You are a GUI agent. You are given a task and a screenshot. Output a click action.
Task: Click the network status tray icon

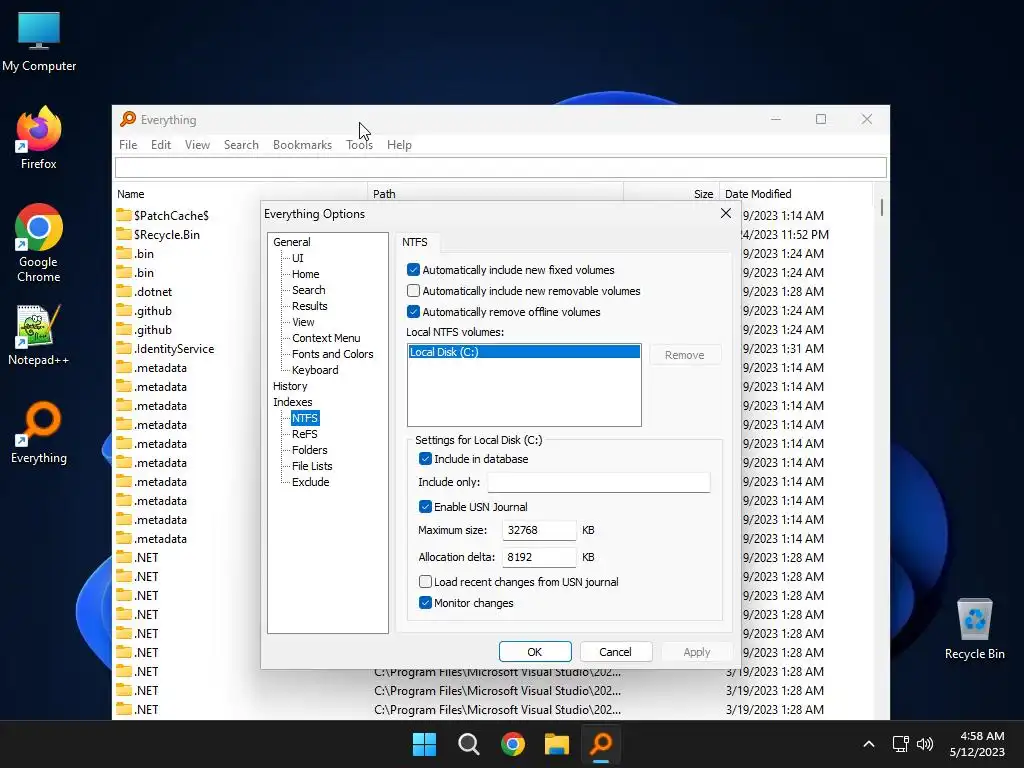[x=901, y=744]
